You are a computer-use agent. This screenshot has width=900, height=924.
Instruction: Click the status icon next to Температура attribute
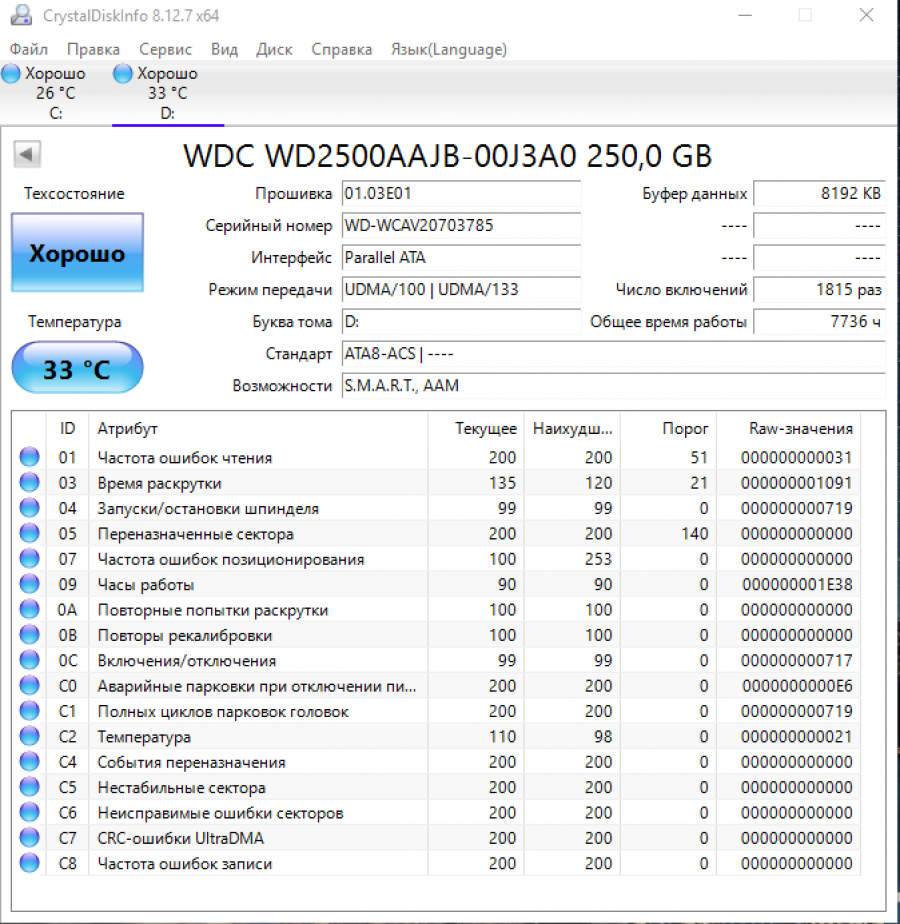point(29,736)
